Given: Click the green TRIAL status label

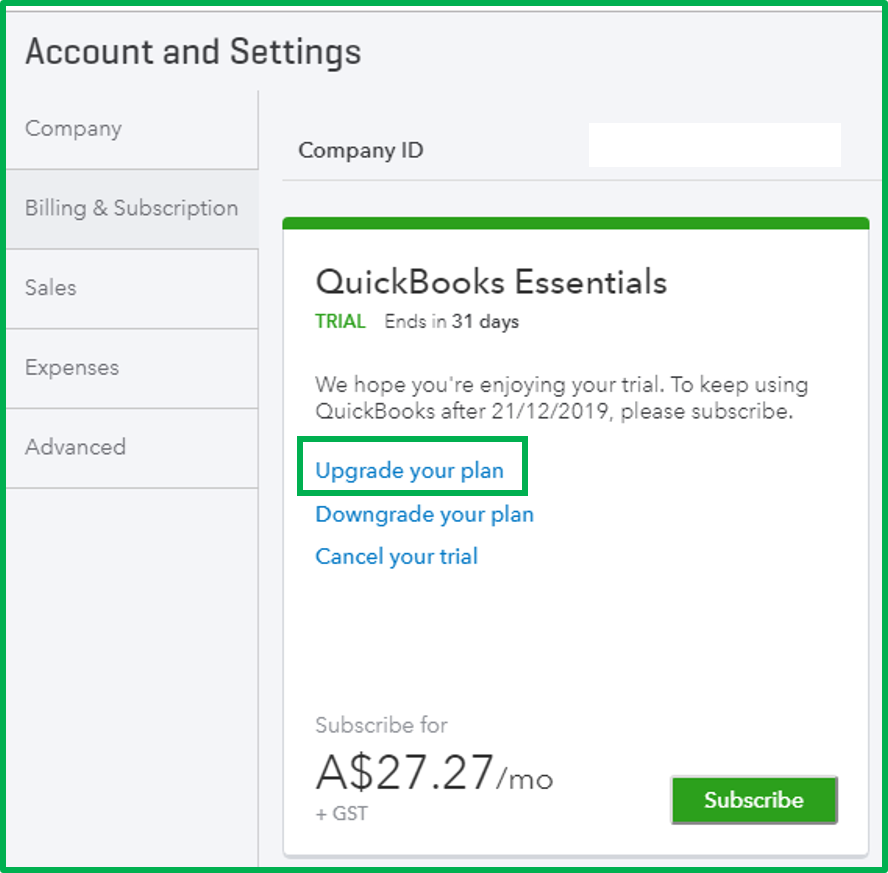Looking at the screenshot, I should click(x=340, y=322).
